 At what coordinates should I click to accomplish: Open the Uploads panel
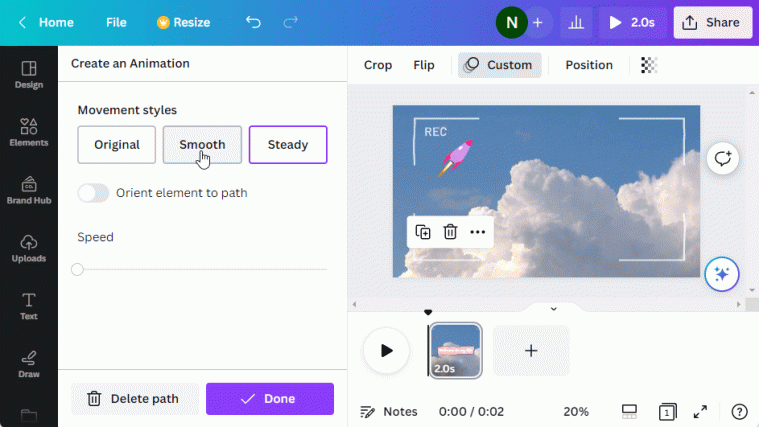coord(29,248)
